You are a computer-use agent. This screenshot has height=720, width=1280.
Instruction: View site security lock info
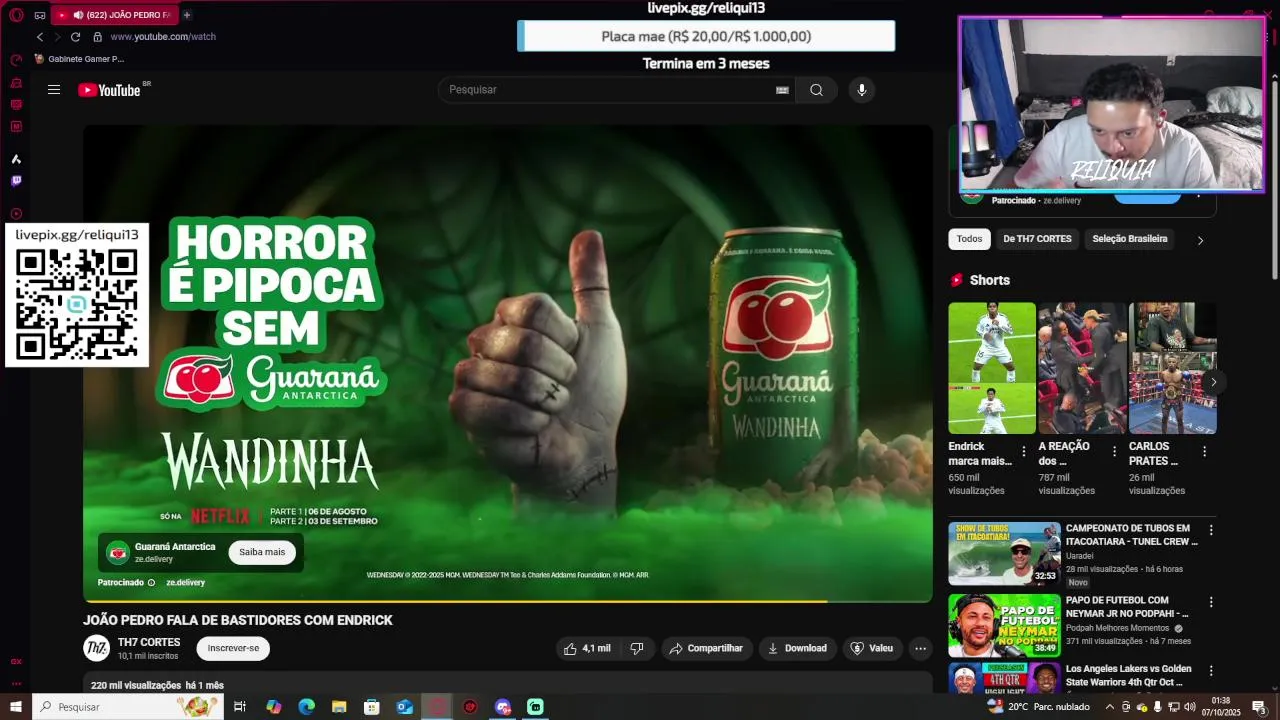97,37
